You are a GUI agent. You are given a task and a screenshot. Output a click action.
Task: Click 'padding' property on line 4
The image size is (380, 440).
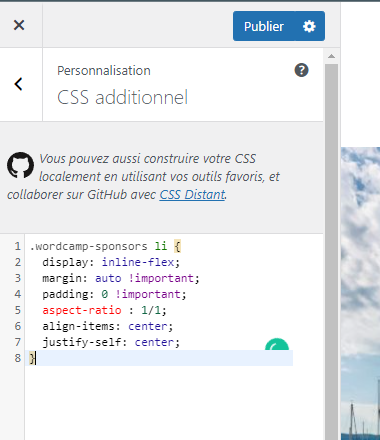pyautogui.click(x=65, y=294)
